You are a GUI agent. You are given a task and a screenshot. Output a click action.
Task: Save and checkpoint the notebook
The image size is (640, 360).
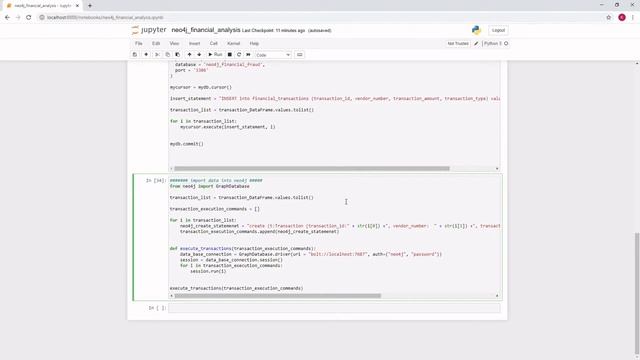point(135,55)
